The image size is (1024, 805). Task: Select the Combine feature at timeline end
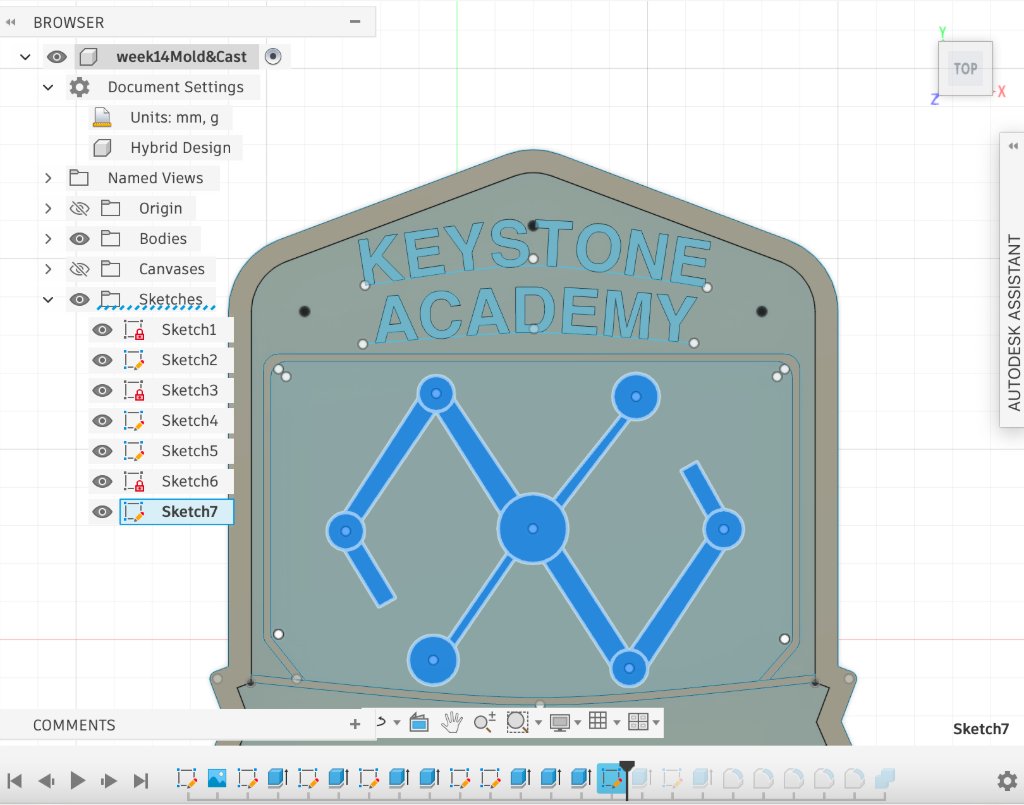[885, 778]
